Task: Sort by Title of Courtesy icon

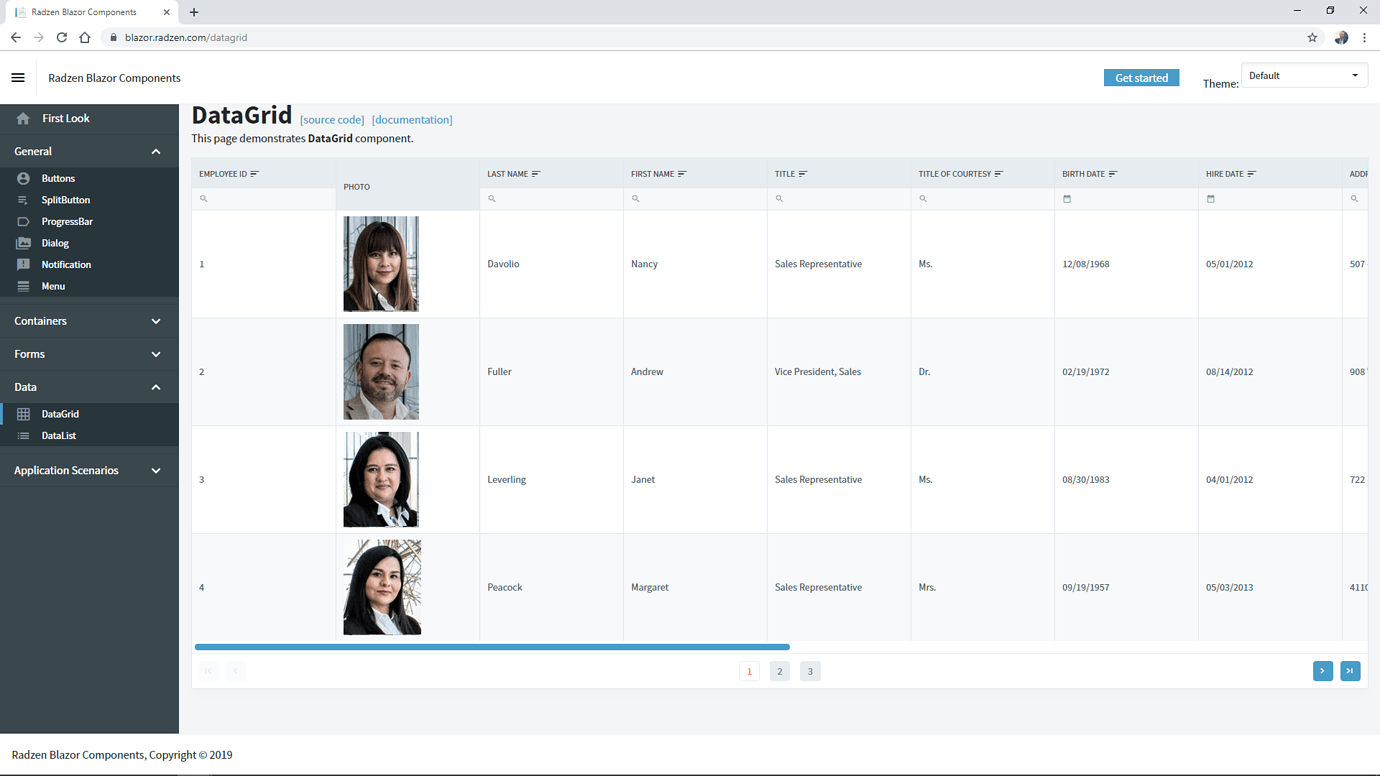Action: click(999, 174)
